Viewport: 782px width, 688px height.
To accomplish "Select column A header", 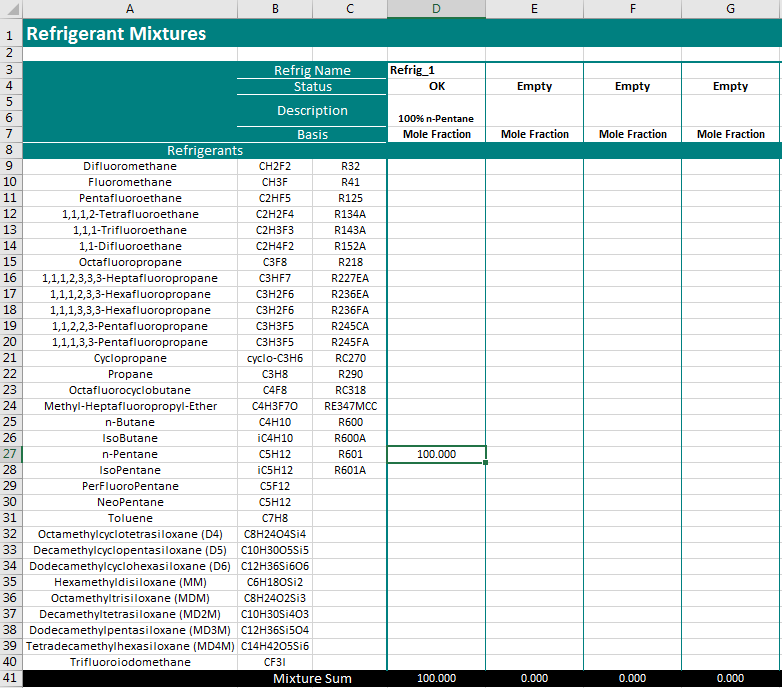I will [130, 9].
